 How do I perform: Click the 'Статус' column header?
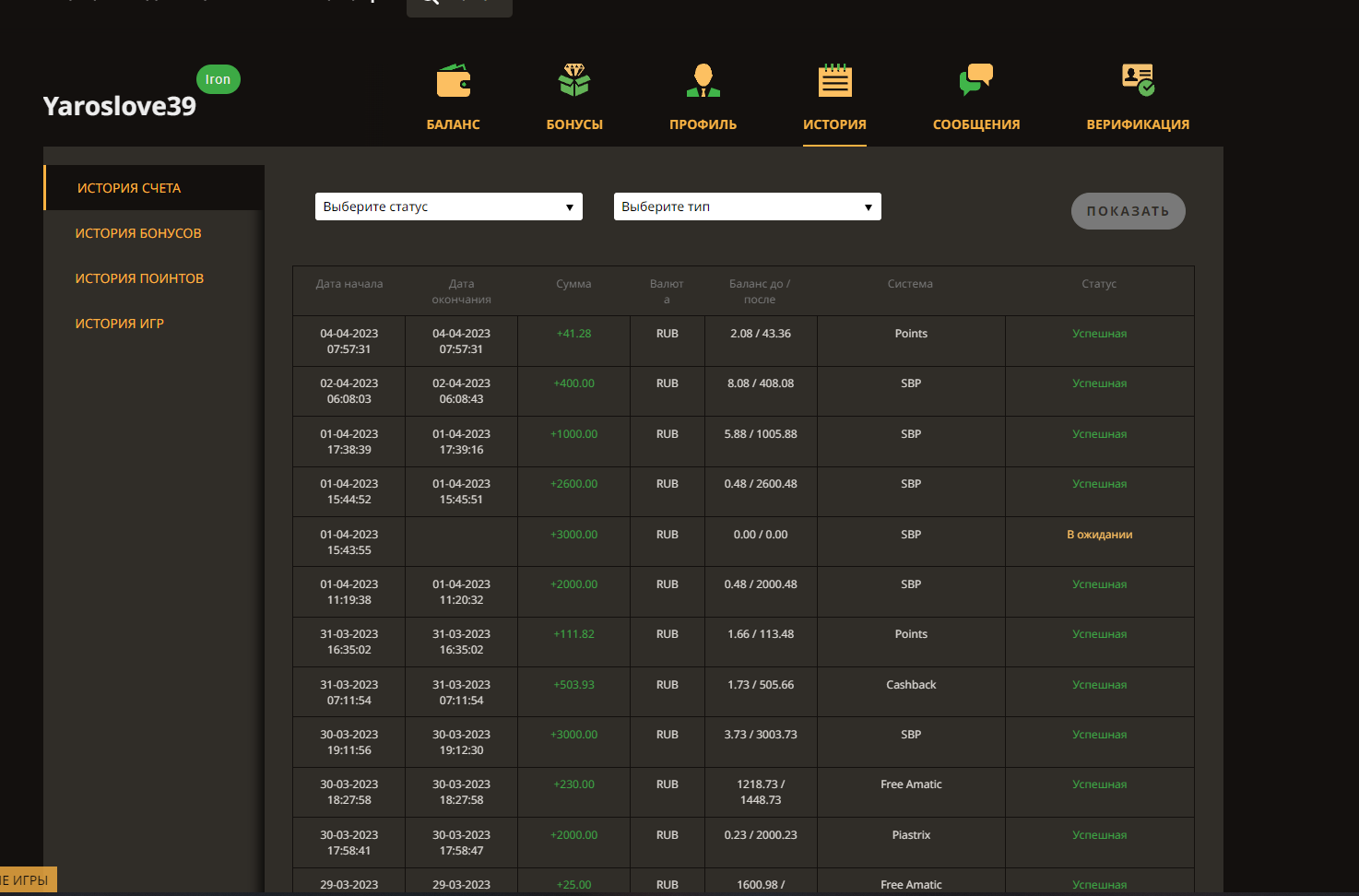(x=1099, y=284)
